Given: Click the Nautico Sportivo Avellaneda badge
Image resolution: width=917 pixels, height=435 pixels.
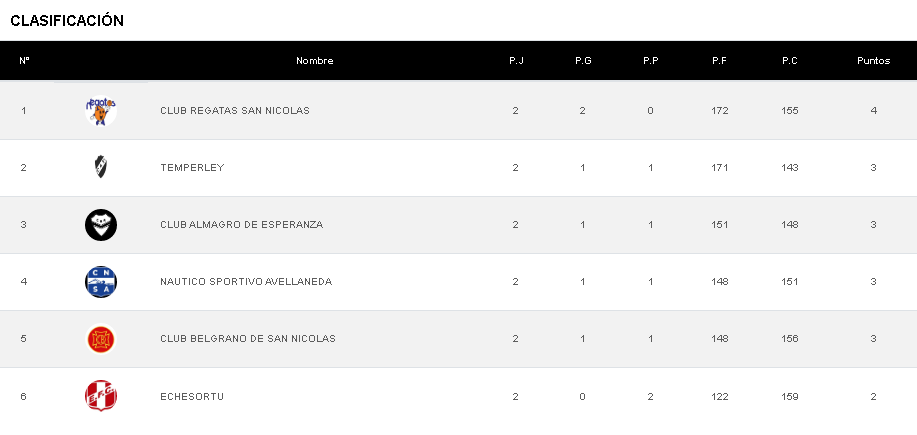Looking at the screenshot, I should click(101, 282).
